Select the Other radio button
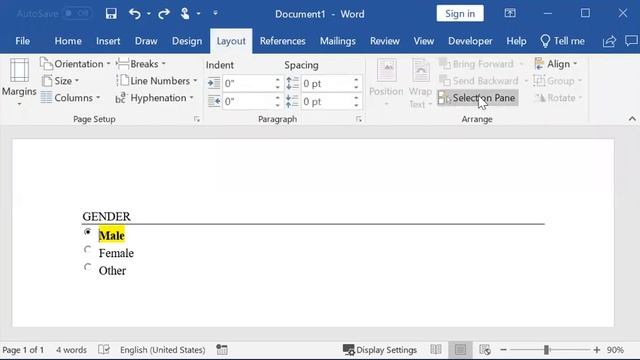 tap(87, 267)
